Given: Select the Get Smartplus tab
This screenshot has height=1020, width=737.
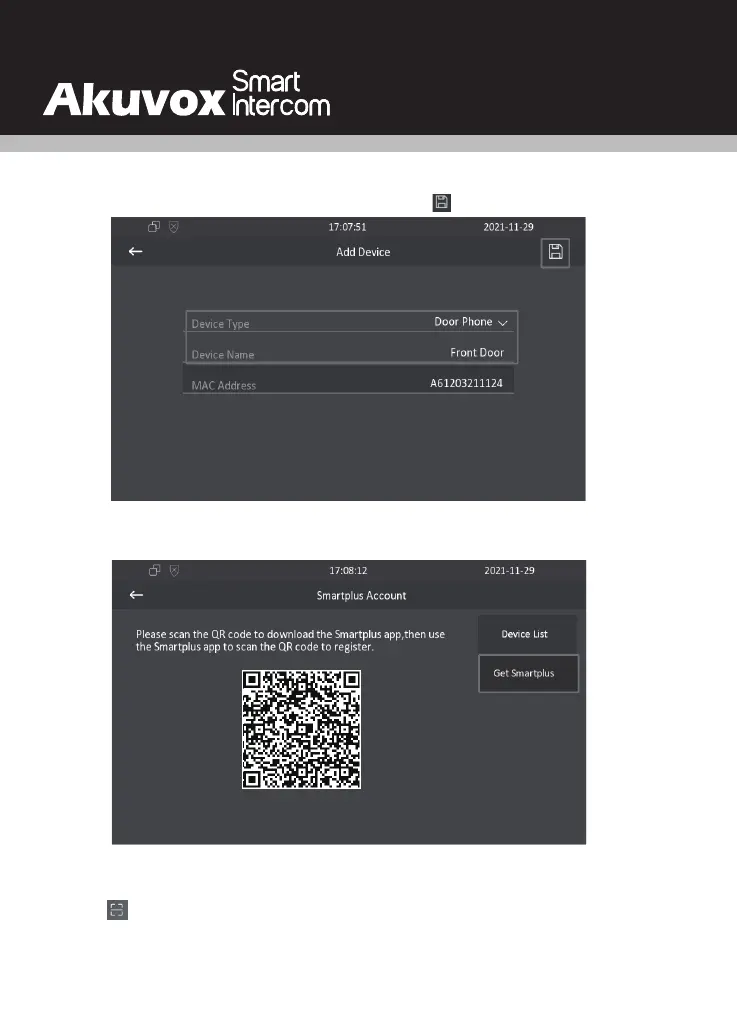Looking at the screenshot, I should (x=528, y=673).
